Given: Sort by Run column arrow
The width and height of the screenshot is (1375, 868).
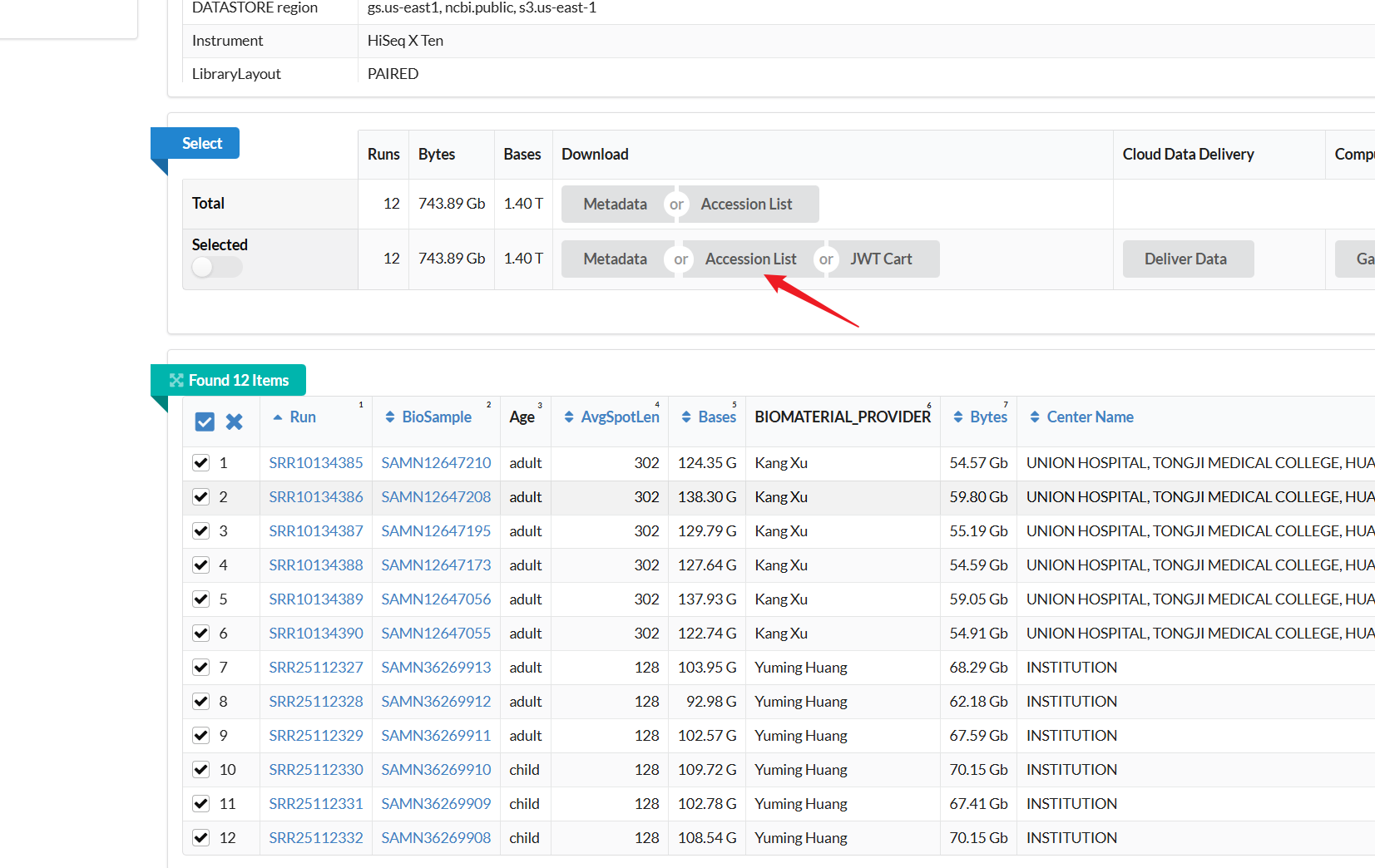Looking at the screenshot, I should click(x=278, y=417).
